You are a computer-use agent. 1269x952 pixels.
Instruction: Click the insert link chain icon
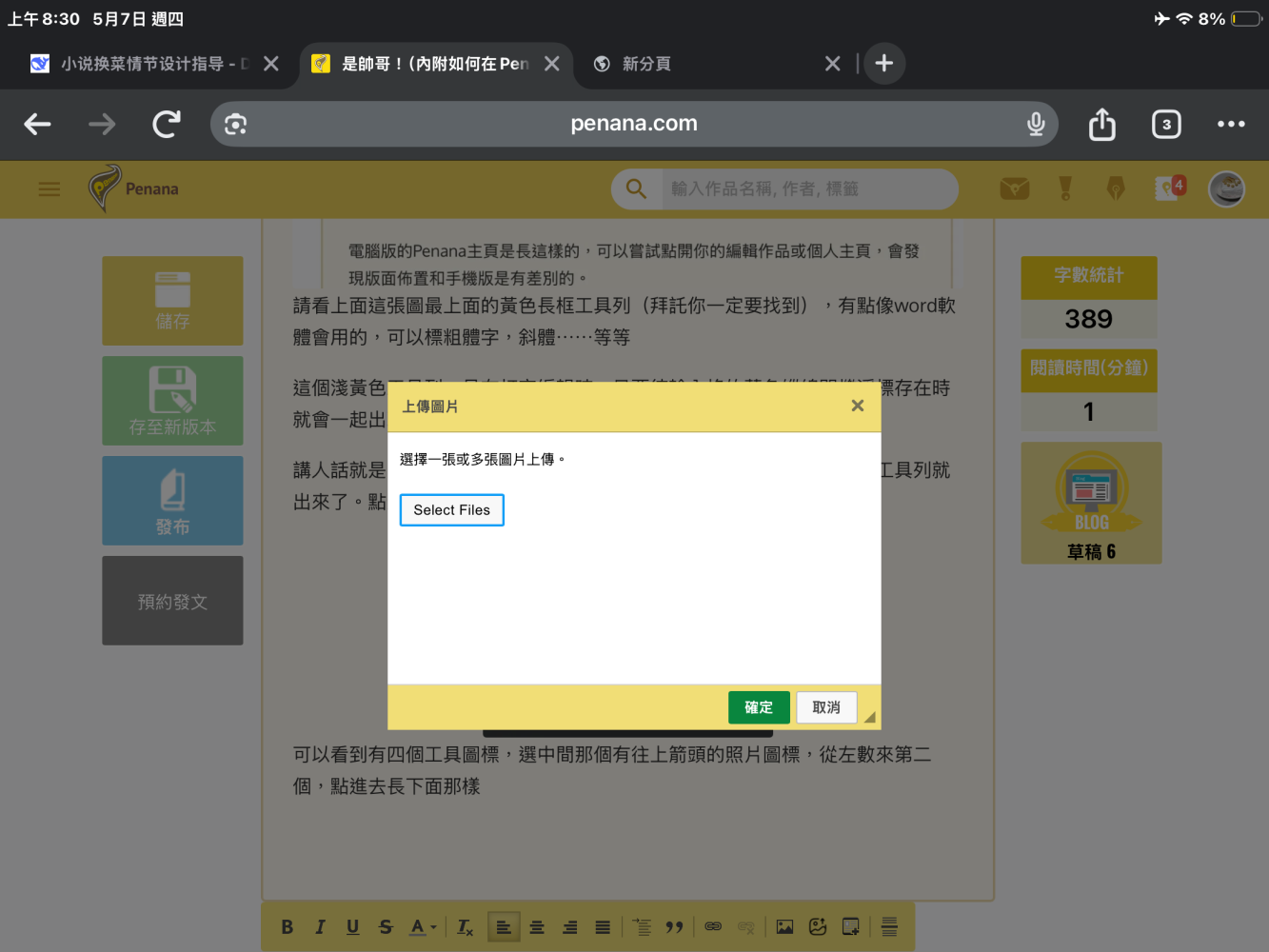713,927
